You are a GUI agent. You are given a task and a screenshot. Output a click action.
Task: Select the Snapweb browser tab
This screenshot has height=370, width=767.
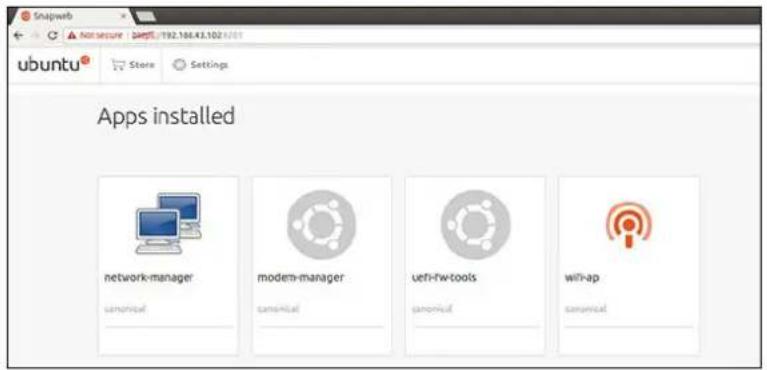[x=73, y=16]
